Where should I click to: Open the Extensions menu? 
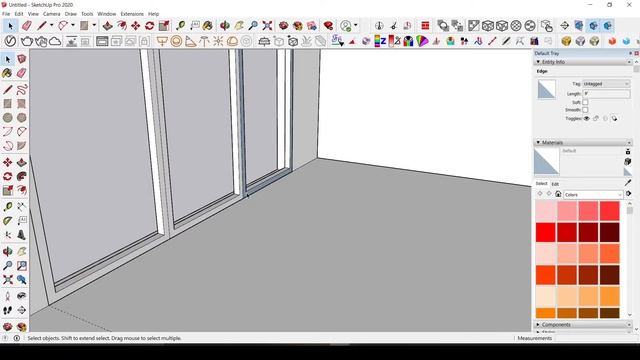click(x=132, y=14)
